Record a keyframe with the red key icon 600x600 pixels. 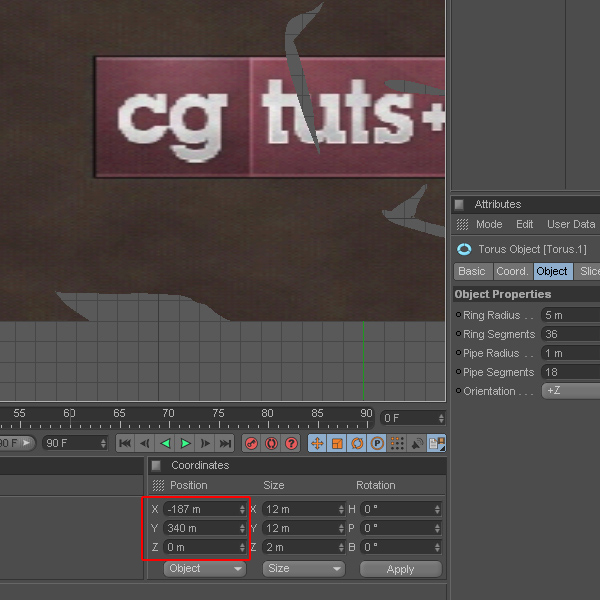251,443
